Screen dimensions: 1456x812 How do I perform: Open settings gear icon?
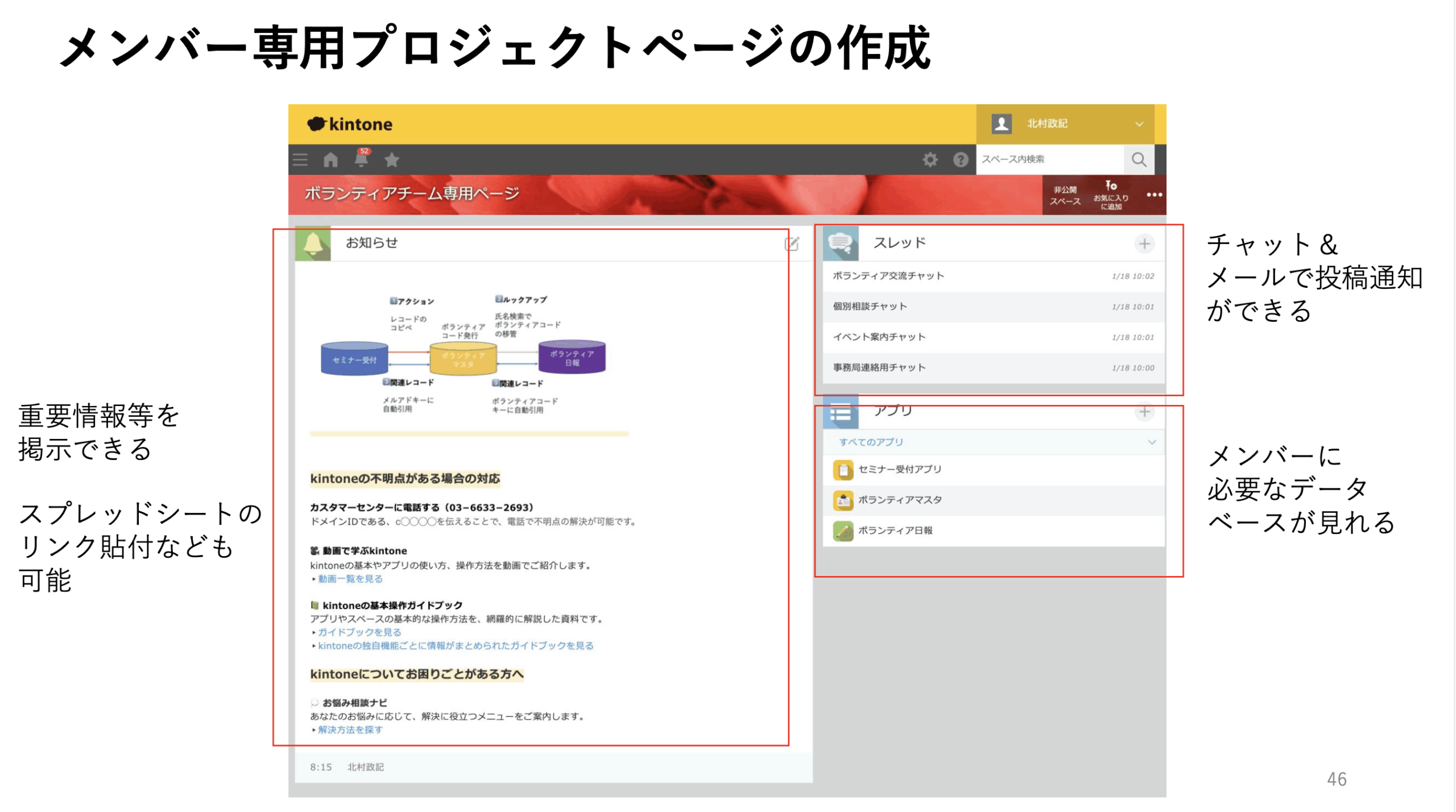[x=930, y=160]
